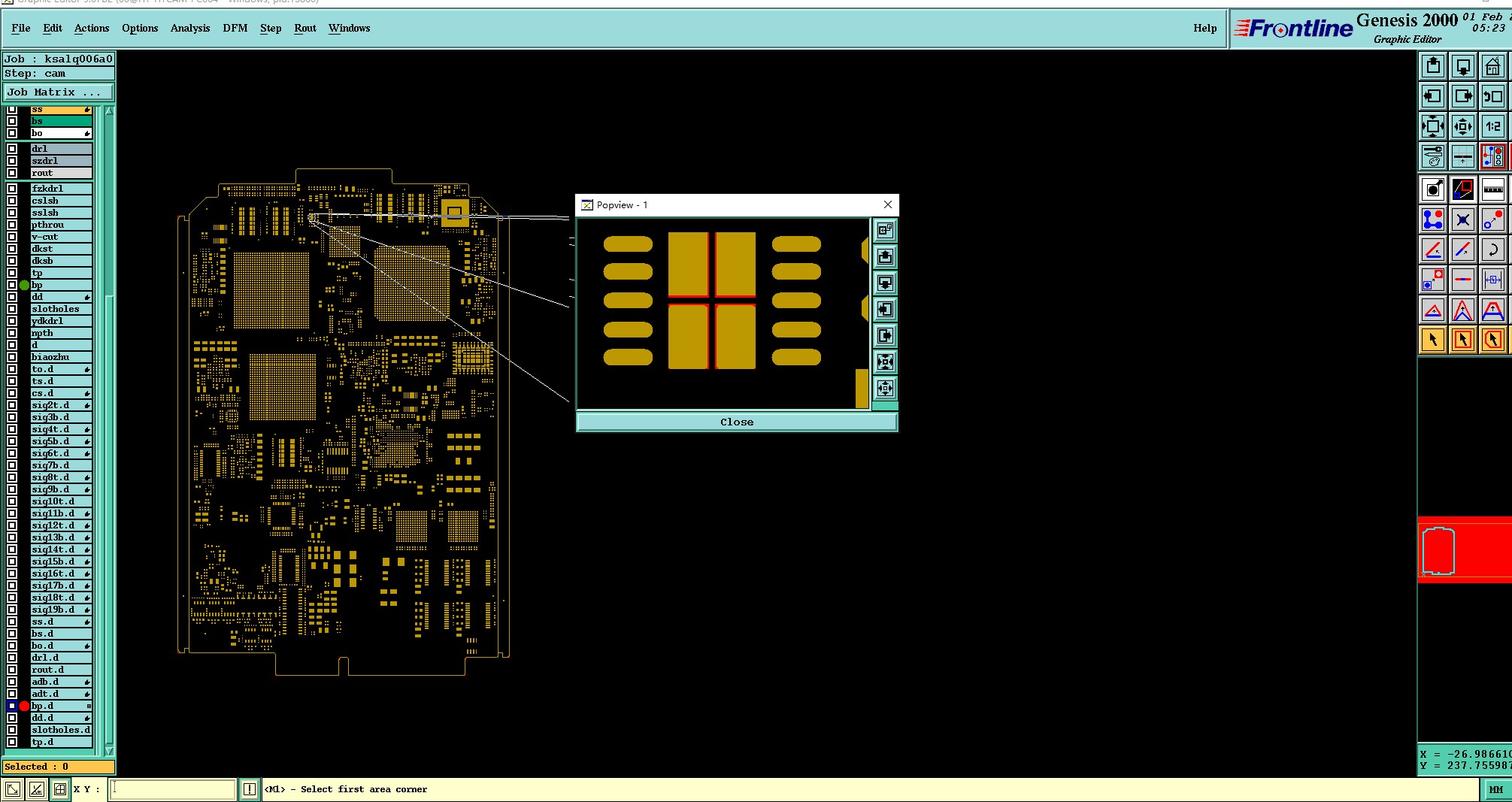Click the layer list scrollbar down arrow
This screenshot has width=1512, height=802.
coord(109,751)
